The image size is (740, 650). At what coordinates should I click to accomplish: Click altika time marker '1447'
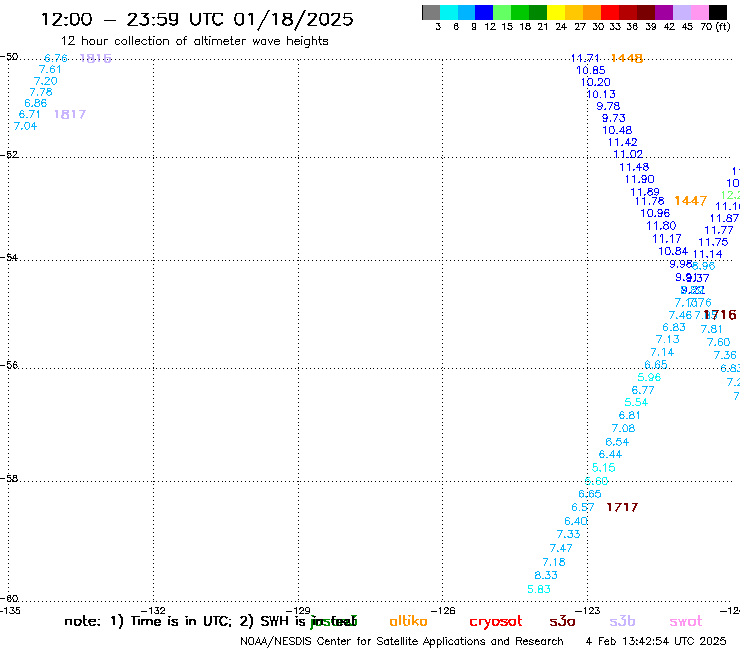(x=690, y=201)
